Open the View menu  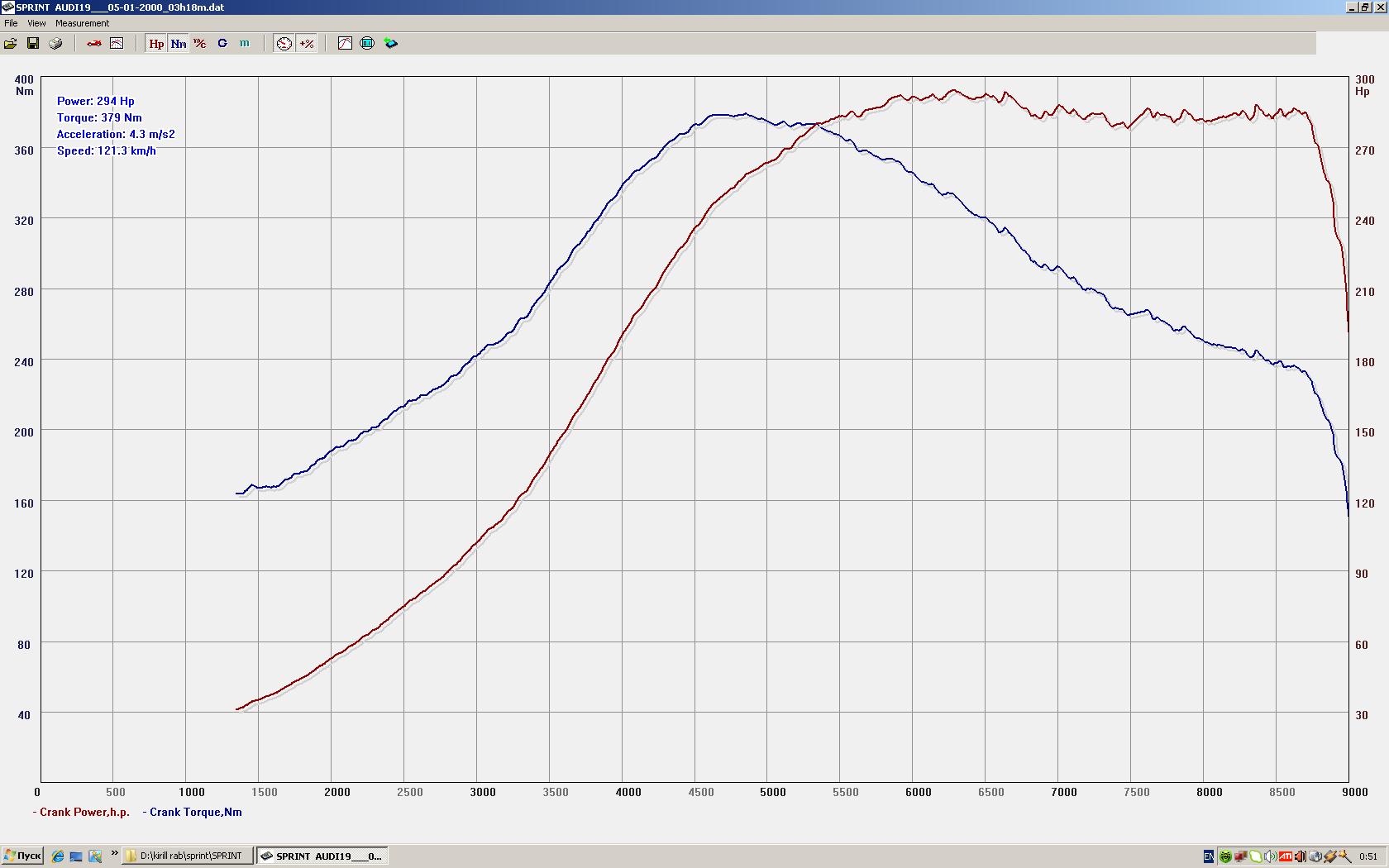(x=36, y=23)
